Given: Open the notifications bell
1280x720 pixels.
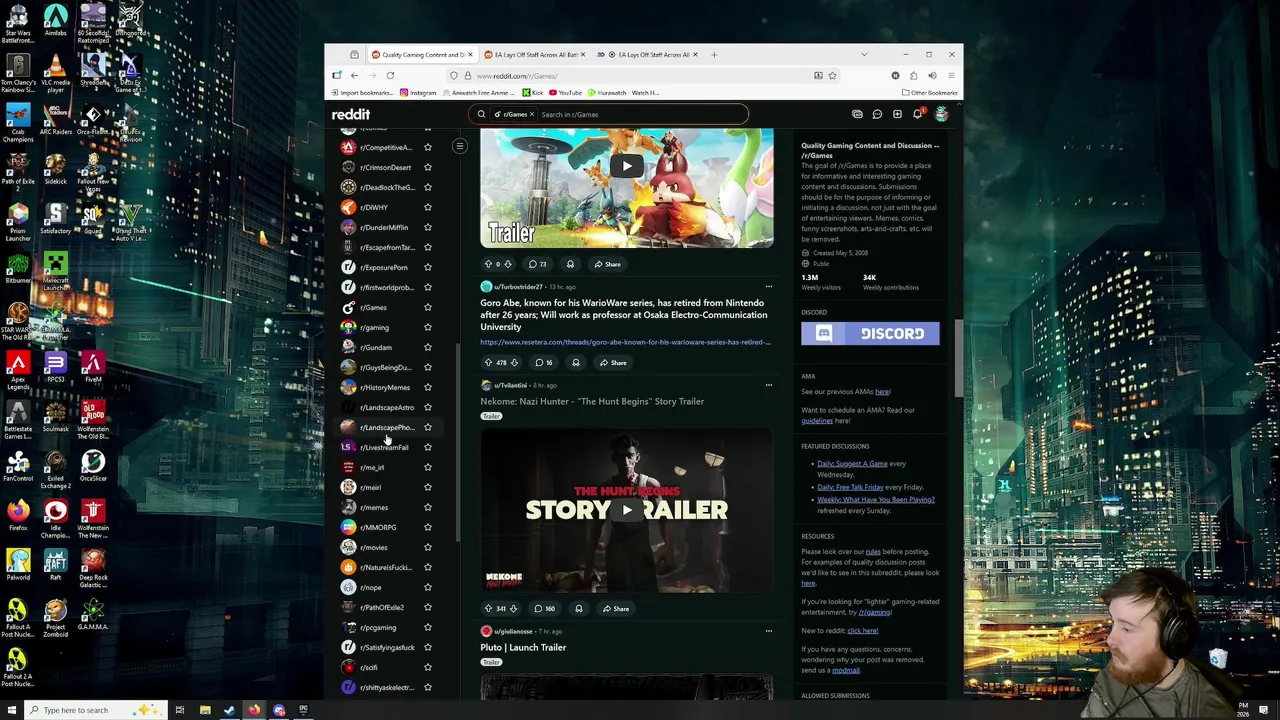Looking at the screenshot, I should click(917, 114).
